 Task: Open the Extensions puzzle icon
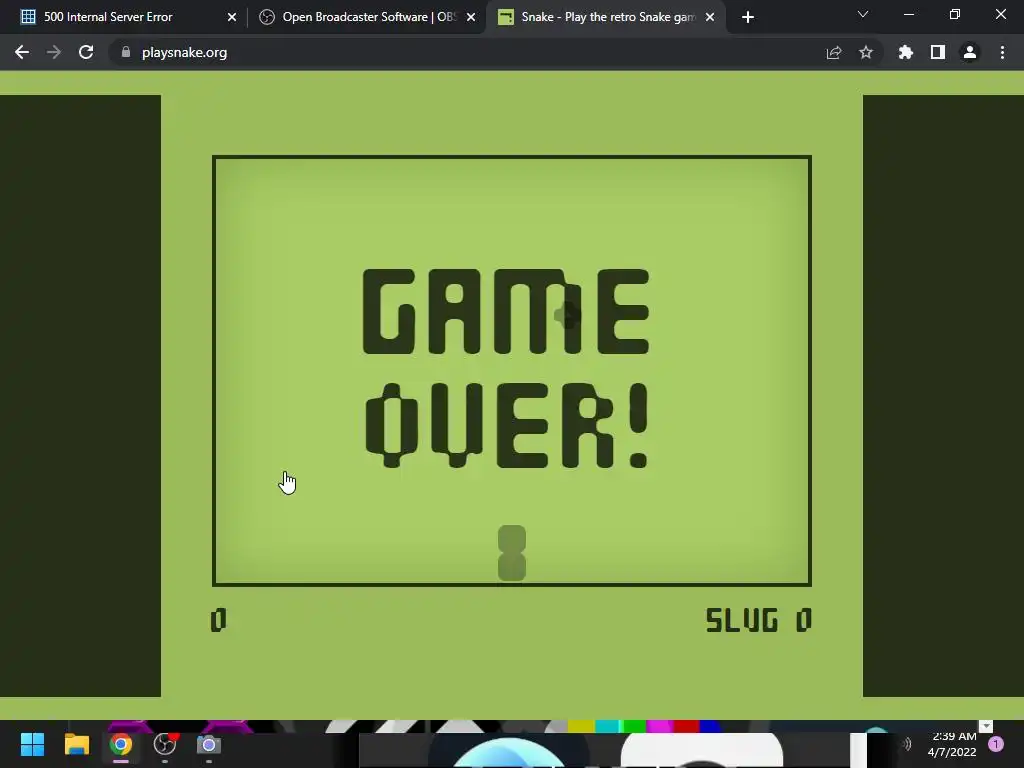tap(906, 52)
